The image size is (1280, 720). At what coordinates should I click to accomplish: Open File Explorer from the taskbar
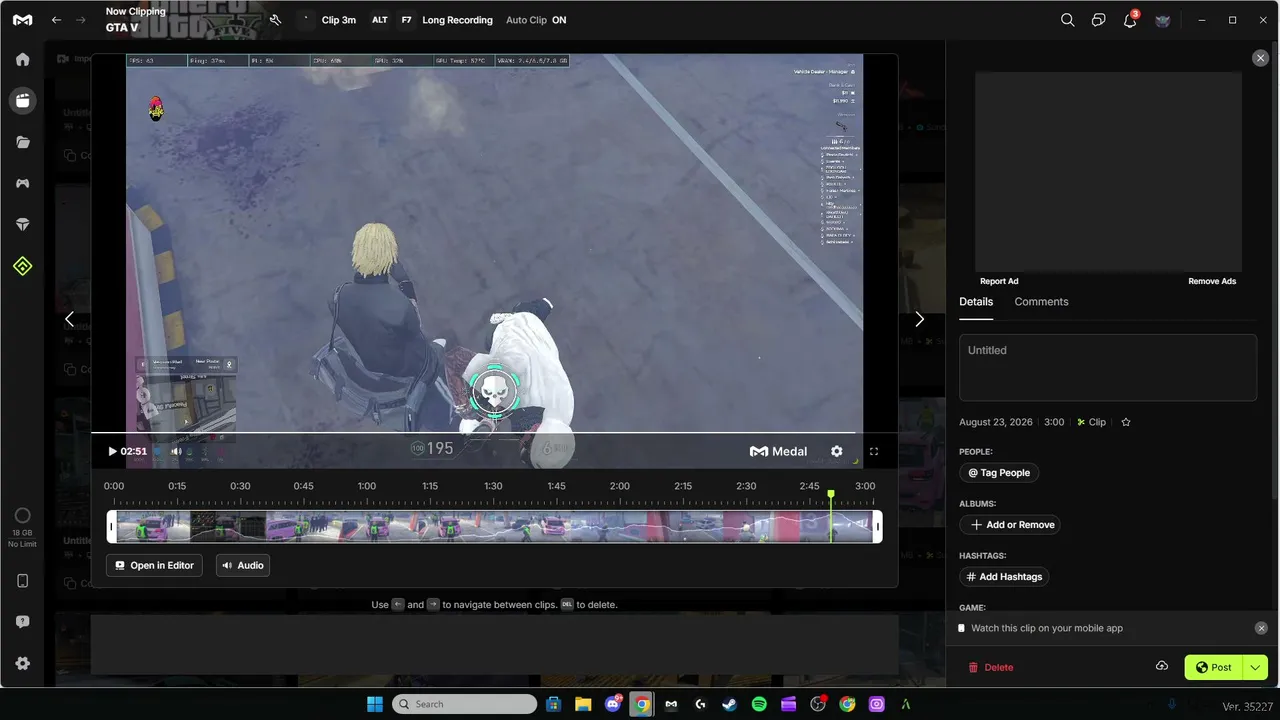[583, 704]
